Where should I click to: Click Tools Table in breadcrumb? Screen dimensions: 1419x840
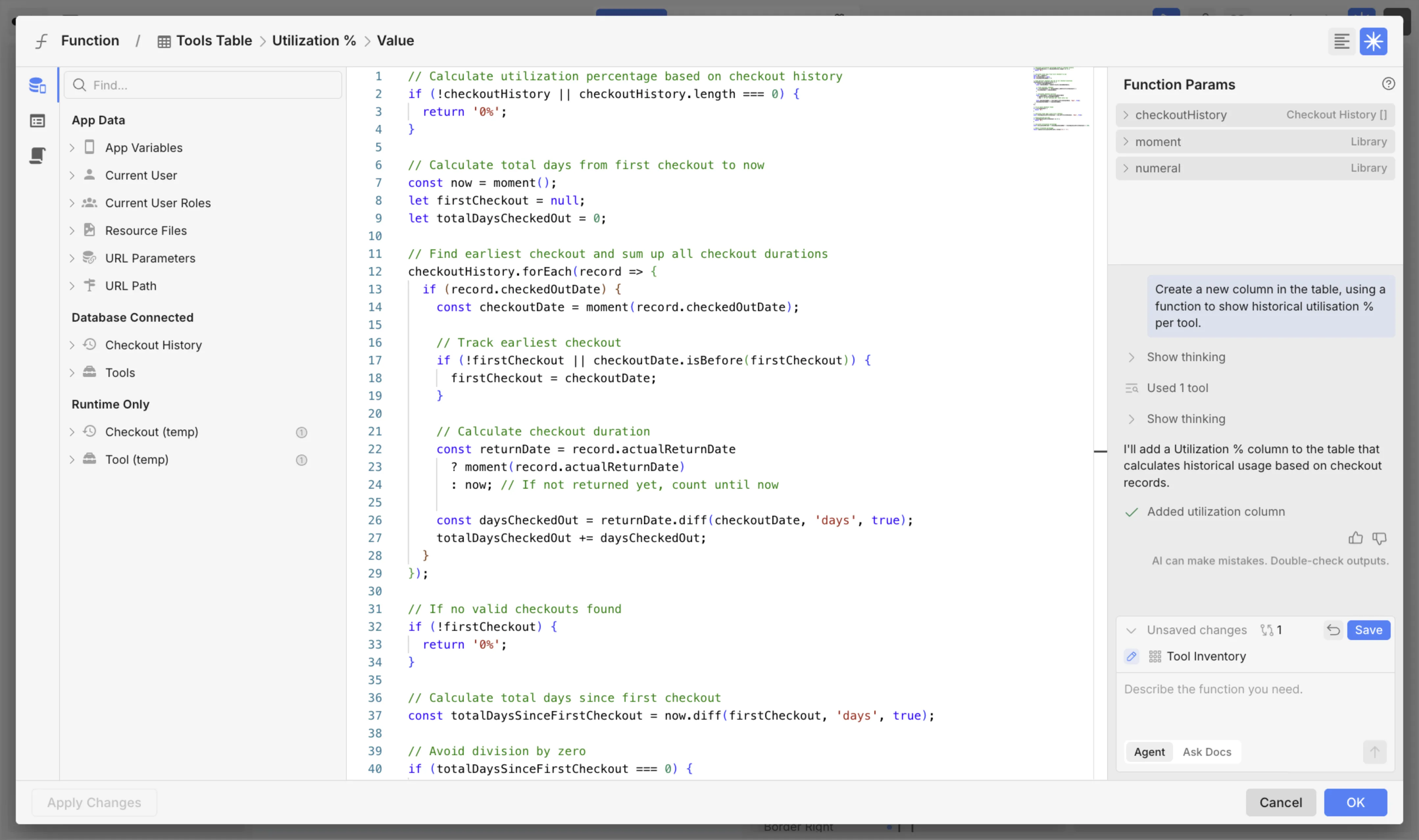coord(213,41)
